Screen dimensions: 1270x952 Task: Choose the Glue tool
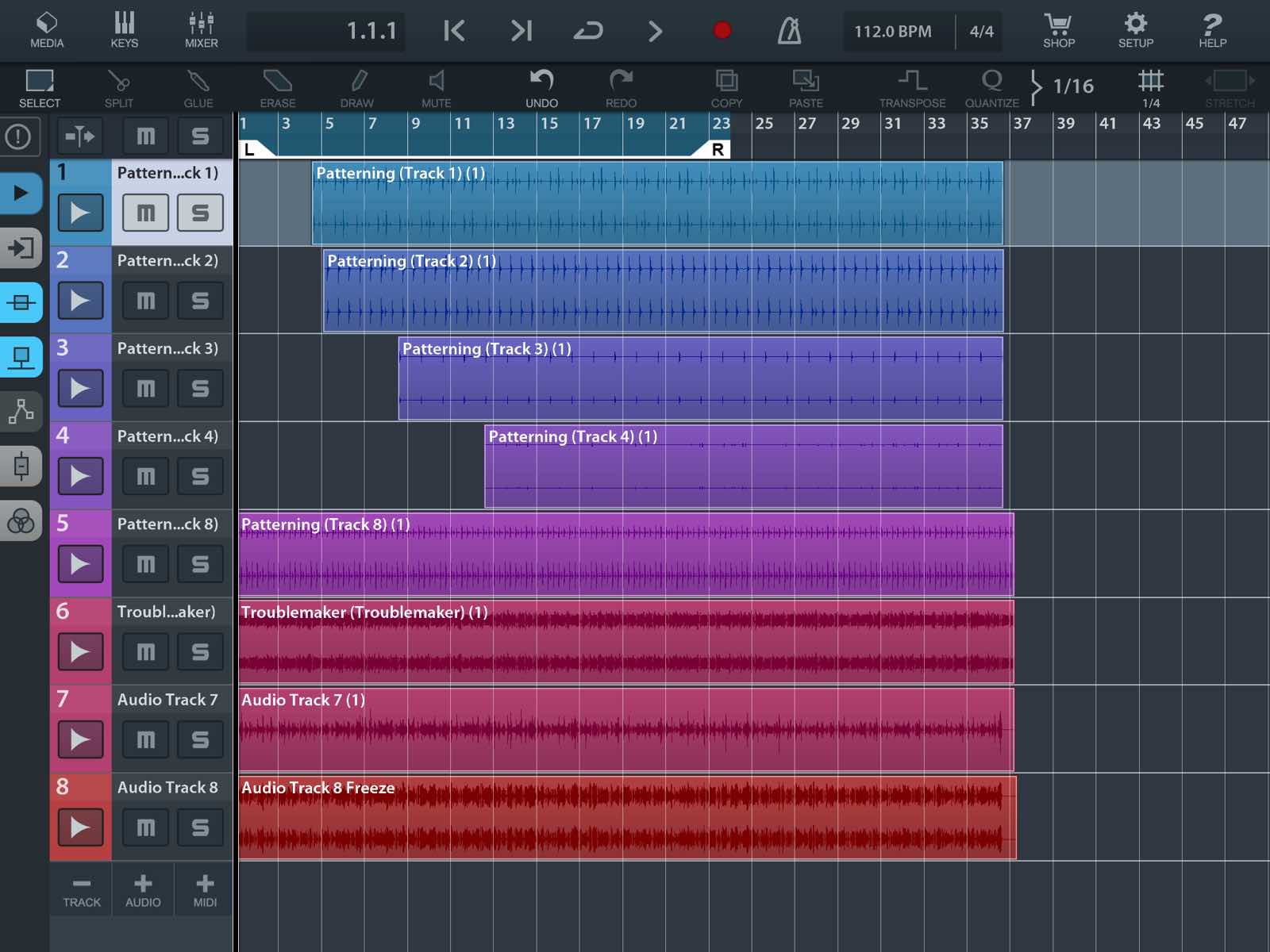coord(198,88)
